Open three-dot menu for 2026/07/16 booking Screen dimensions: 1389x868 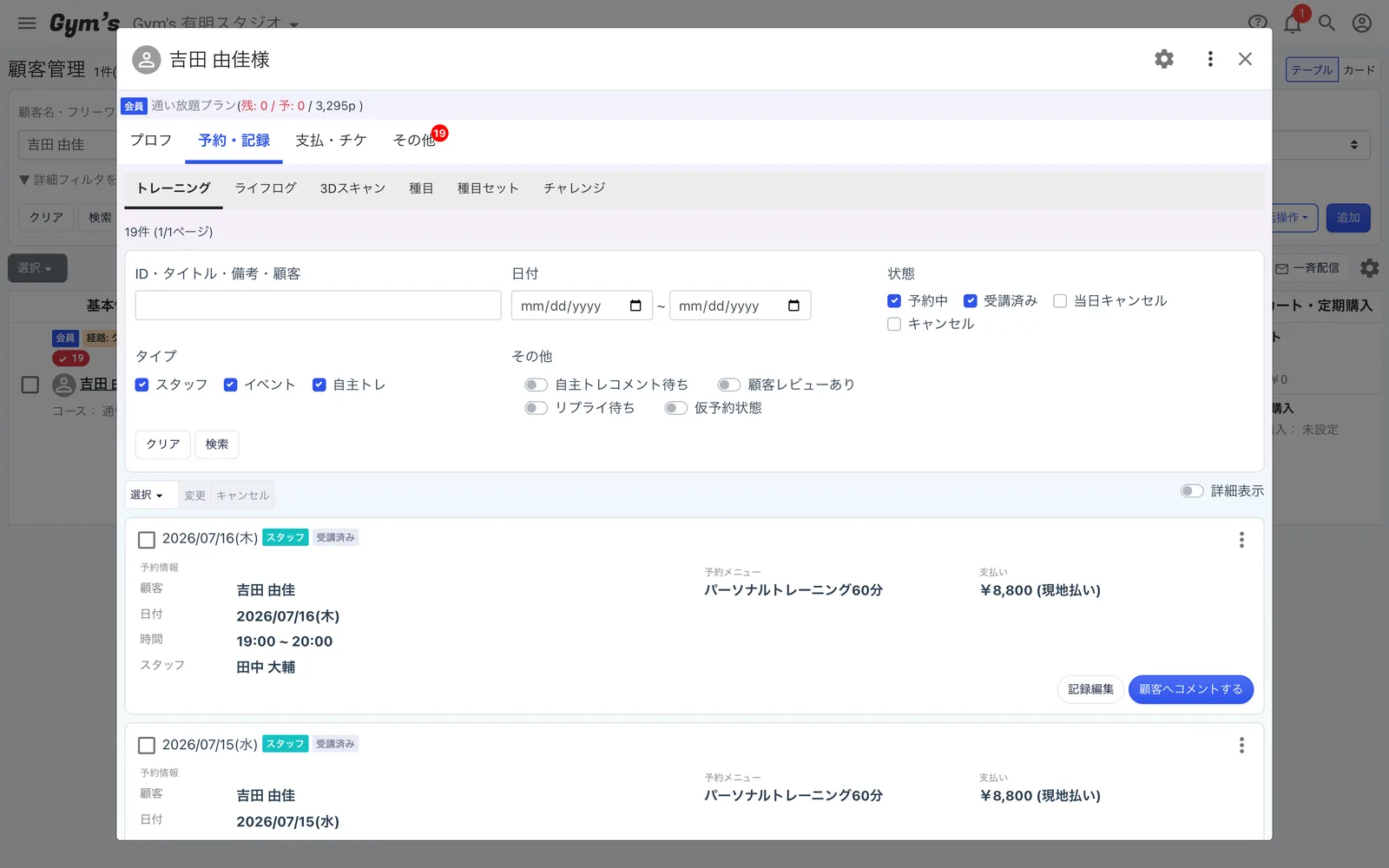coord(1241,540)
